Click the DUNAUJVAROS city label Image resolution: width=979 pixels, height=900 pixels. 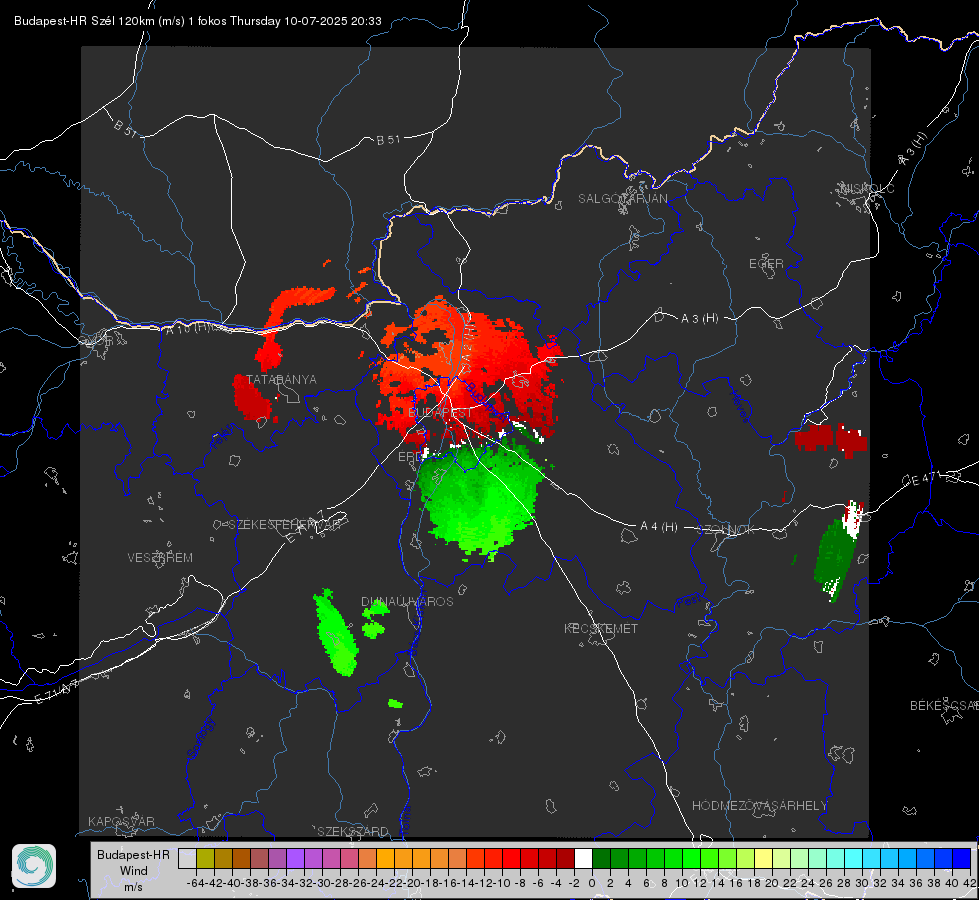tap(407, 601)
